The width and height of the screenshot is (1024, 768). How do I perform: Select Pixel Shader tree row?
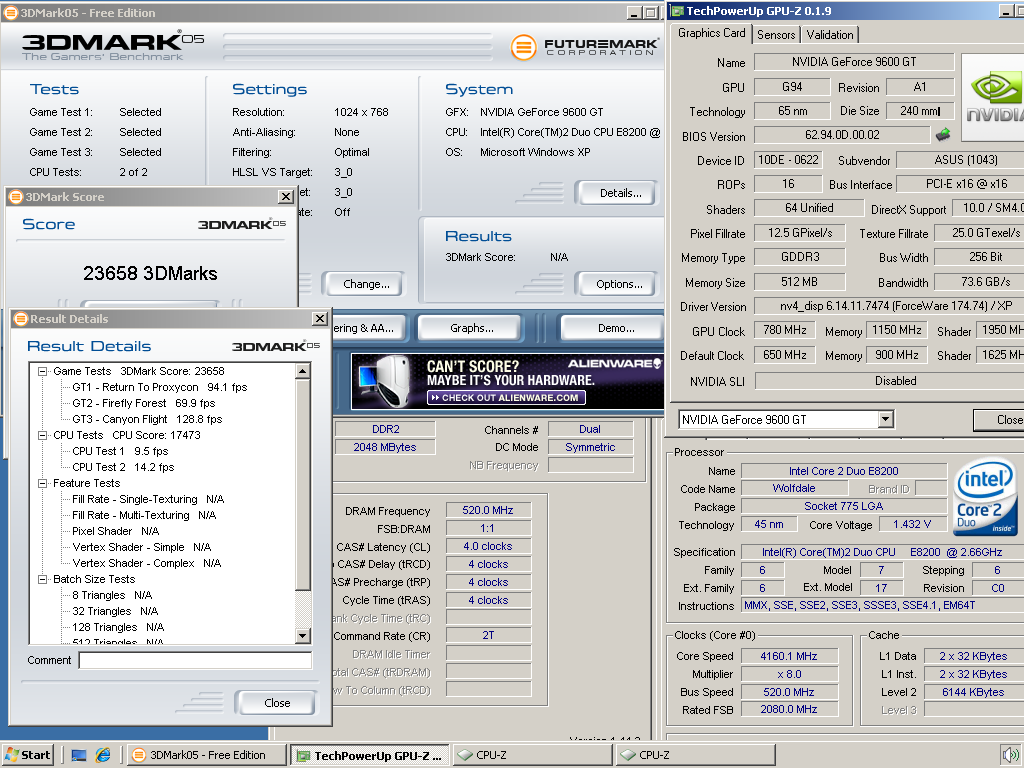point(116,531)
